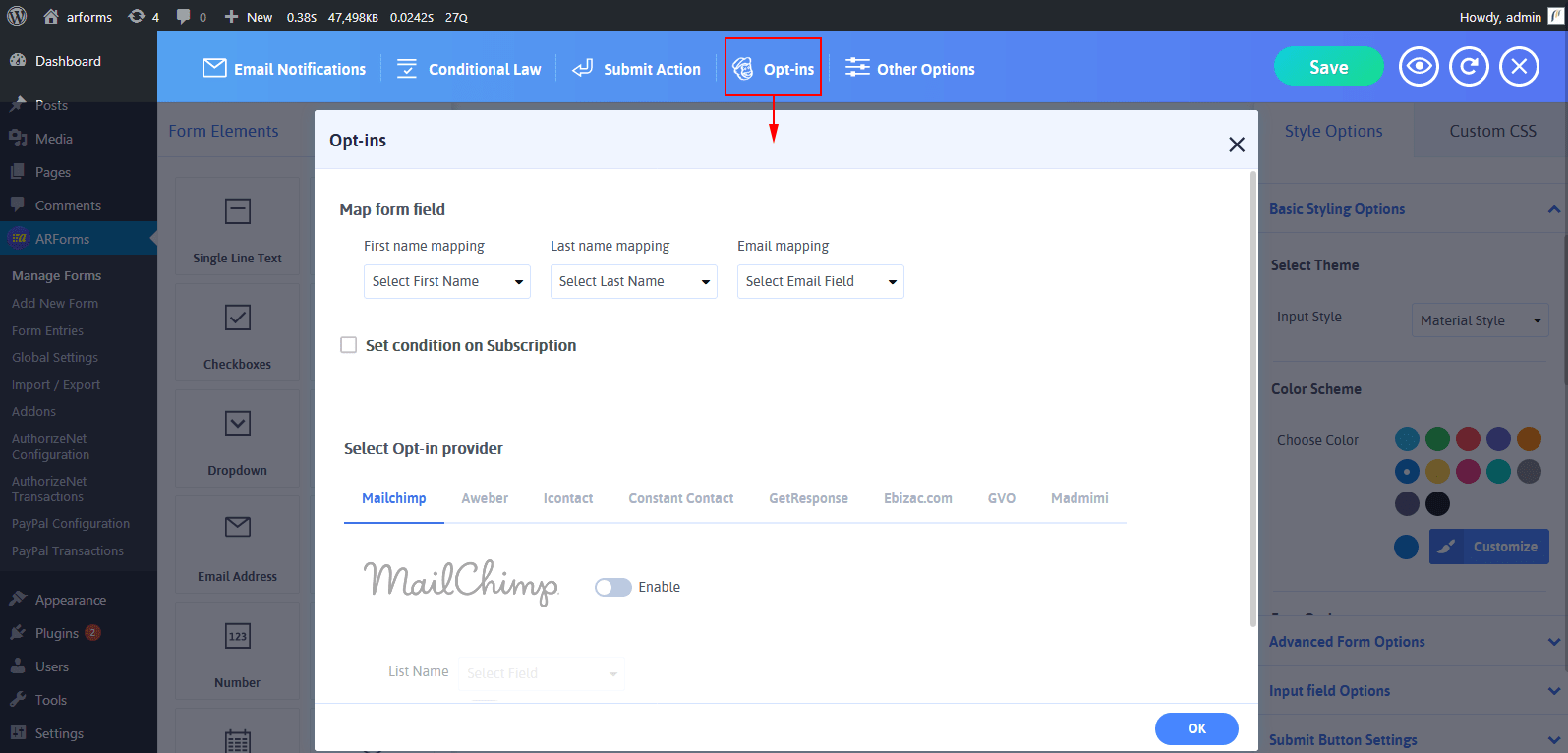This screenshot has height=753, width=1568.
Task: Add an Email Address form element
Action: pyautogui.click(x=237, y=543)
